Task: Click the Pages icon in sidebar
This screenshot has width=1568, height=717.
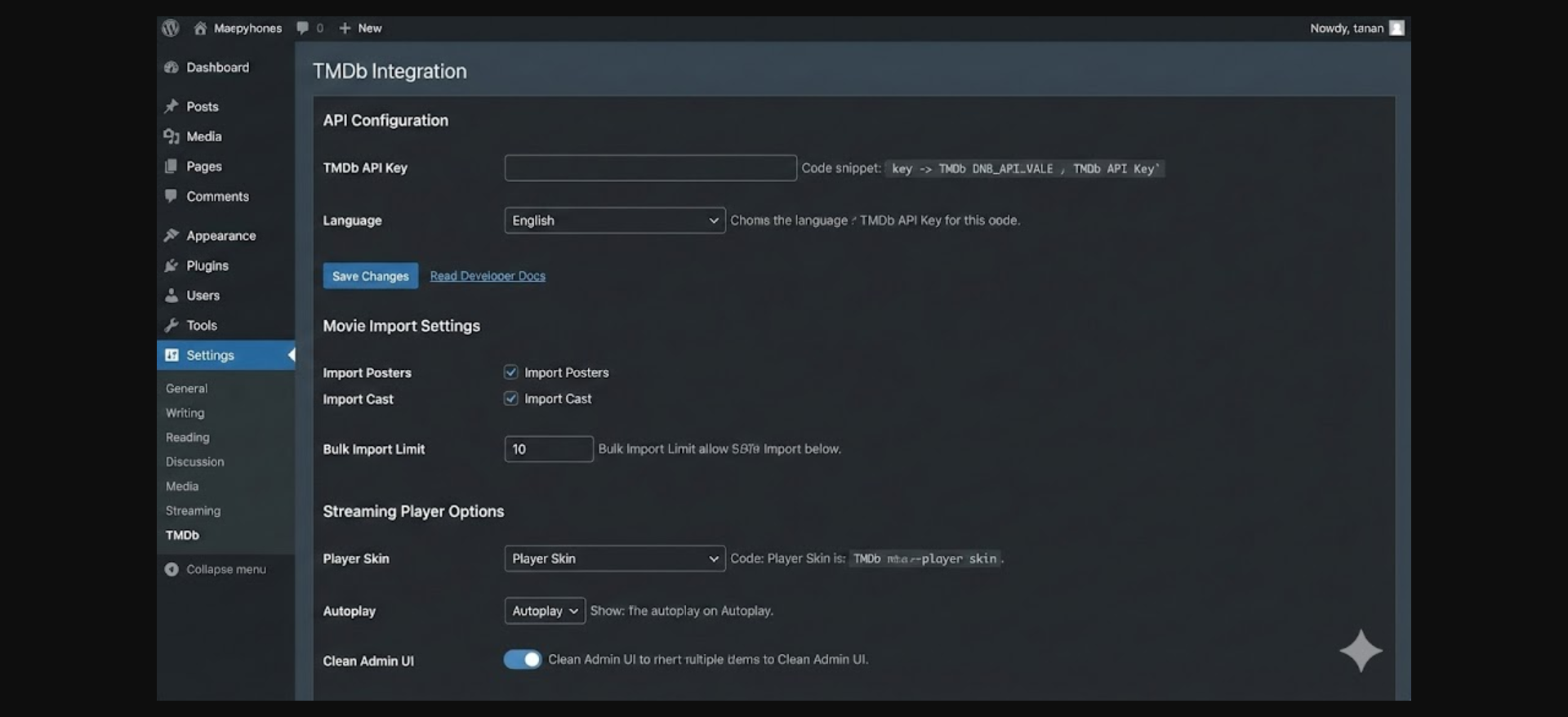Action: (x=171, y=166)
